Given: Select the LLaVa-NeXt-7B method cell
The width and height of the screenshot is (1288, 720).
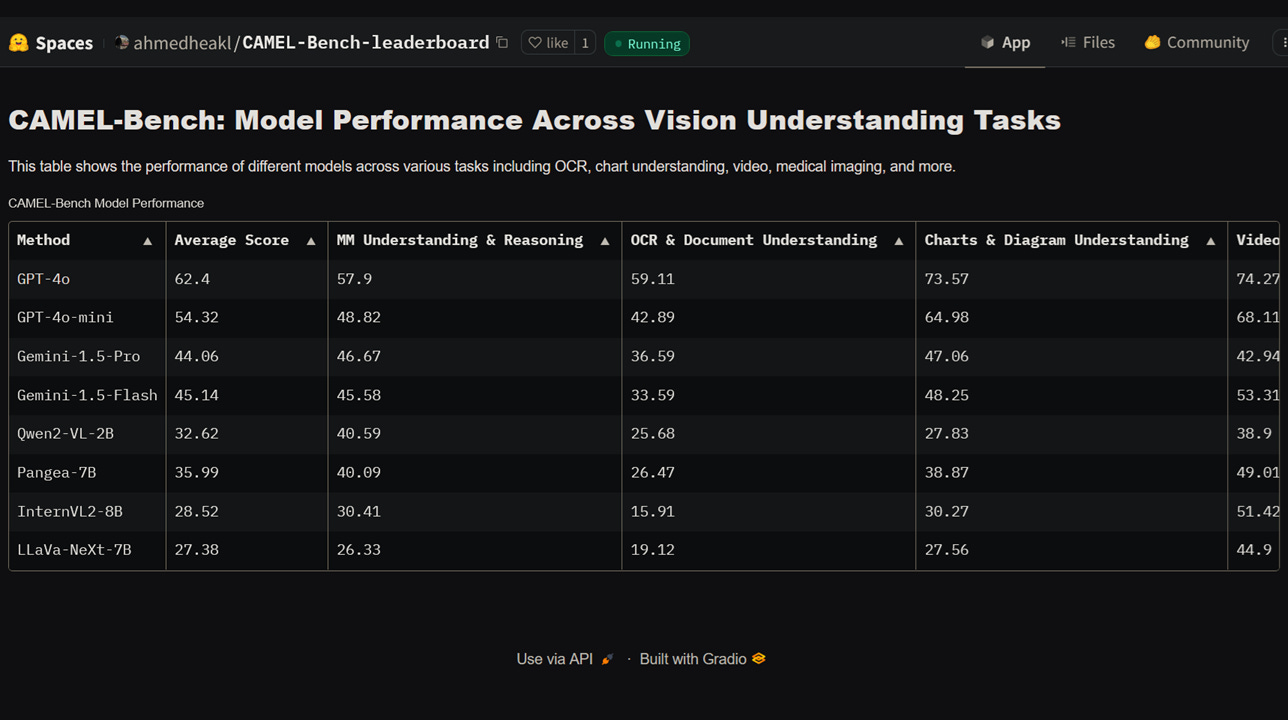Looking at the screenshot, I should click(x=87, y=550).
